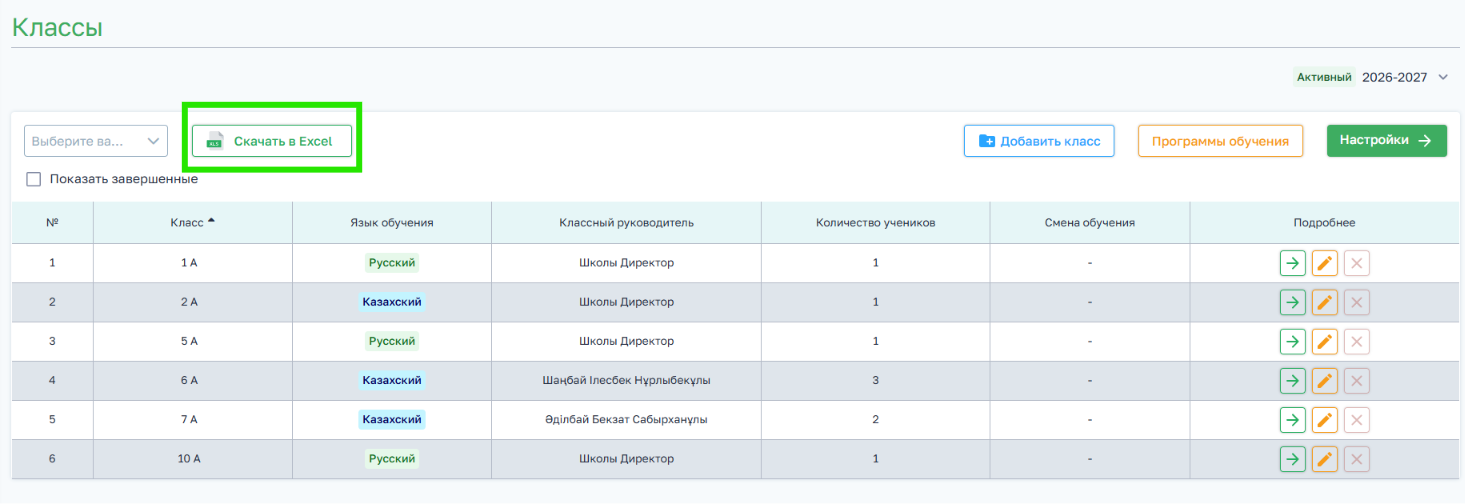Edit class 2 А with pencil icon
This screenshot has height=504, width=1465.
[1325, 302]
